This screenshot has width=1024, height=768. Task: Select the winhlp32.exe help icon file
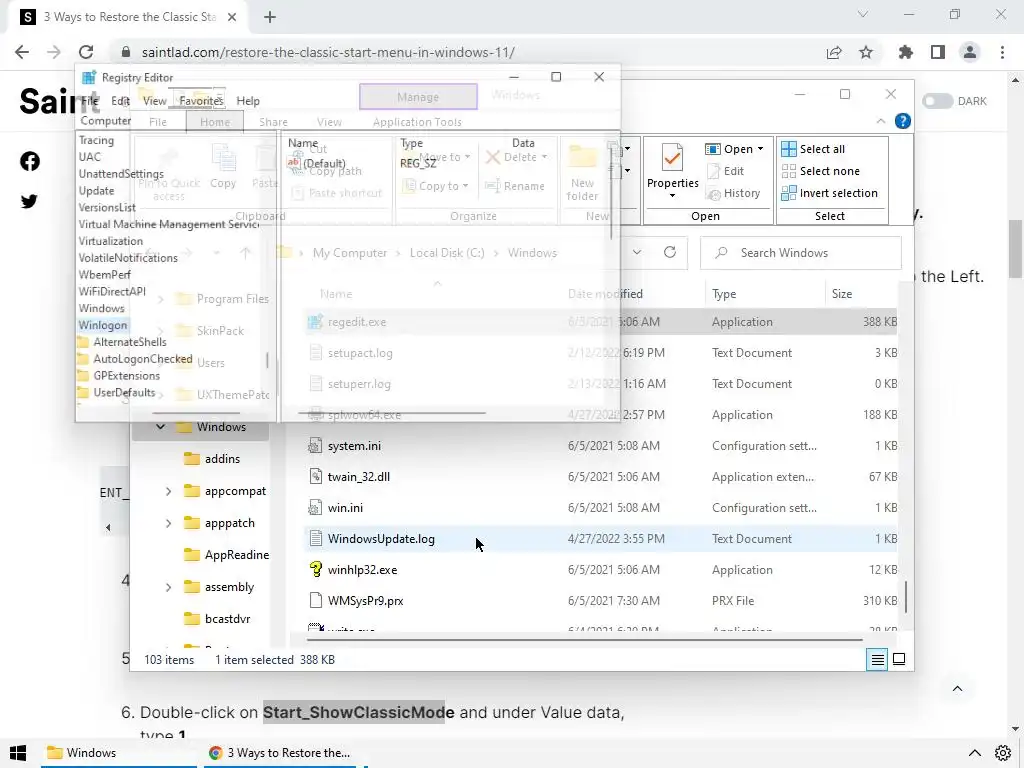601,569
